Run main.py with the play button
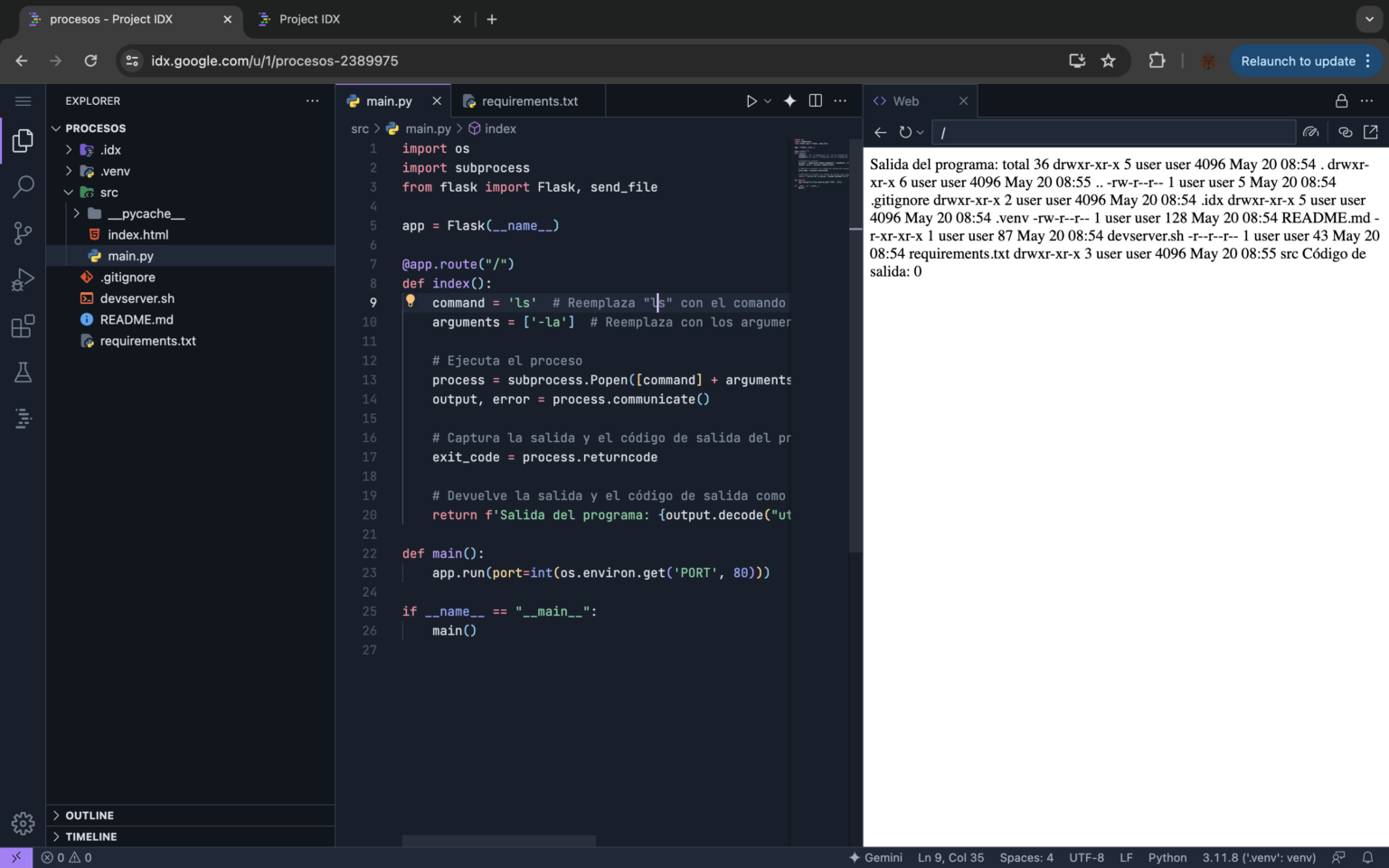This screenshot has width=1389, height=868. point(752,100)
